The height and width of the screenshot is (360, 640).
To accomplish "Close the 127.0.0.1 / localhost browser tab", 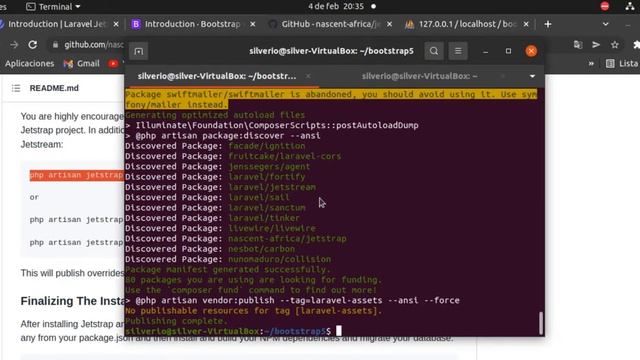I will (x=526, y=24).
